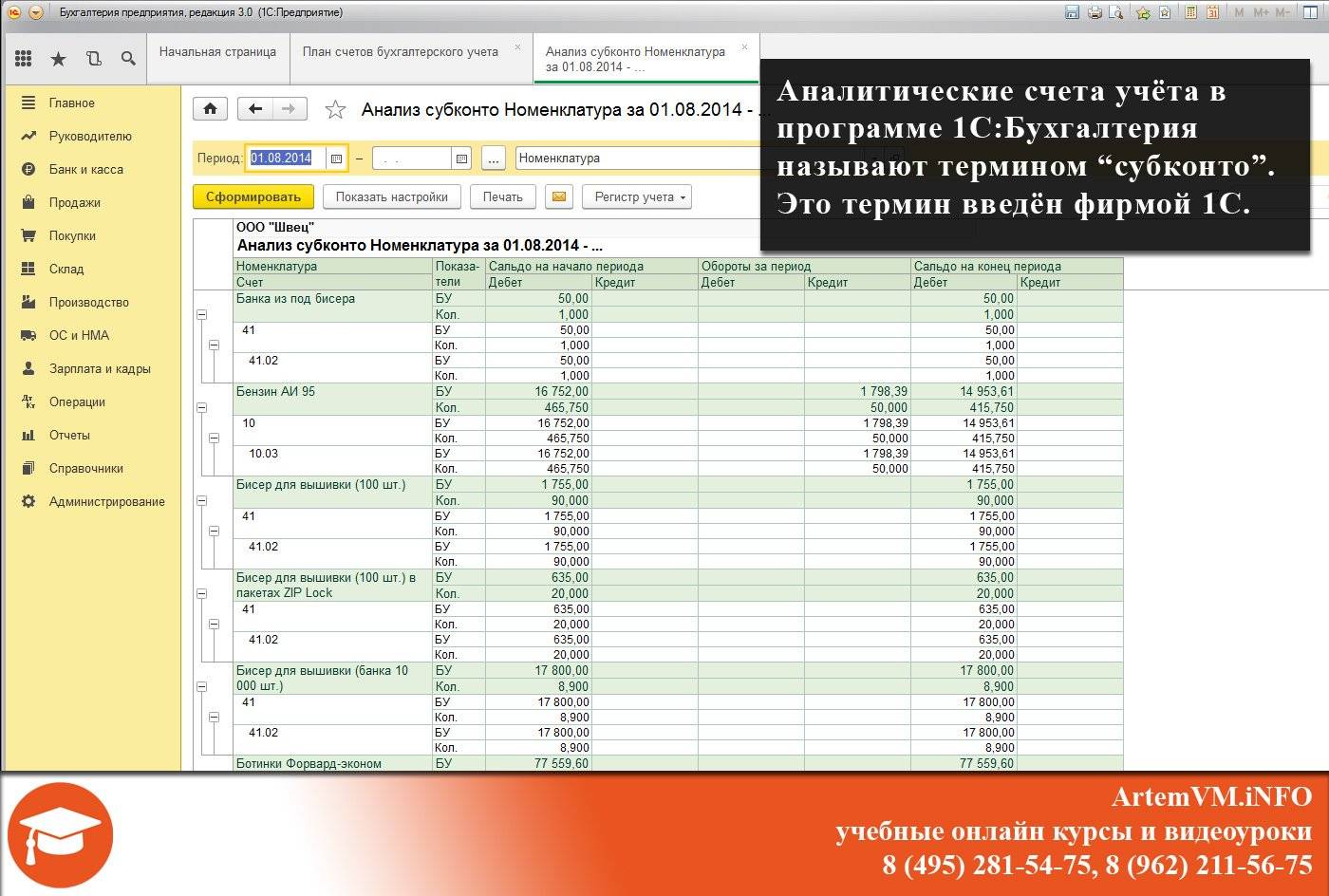Image resolution: width=1329 pixels, height=896 pixels.
Task: Open Favorites star in top panel
Action: [58, 59]
